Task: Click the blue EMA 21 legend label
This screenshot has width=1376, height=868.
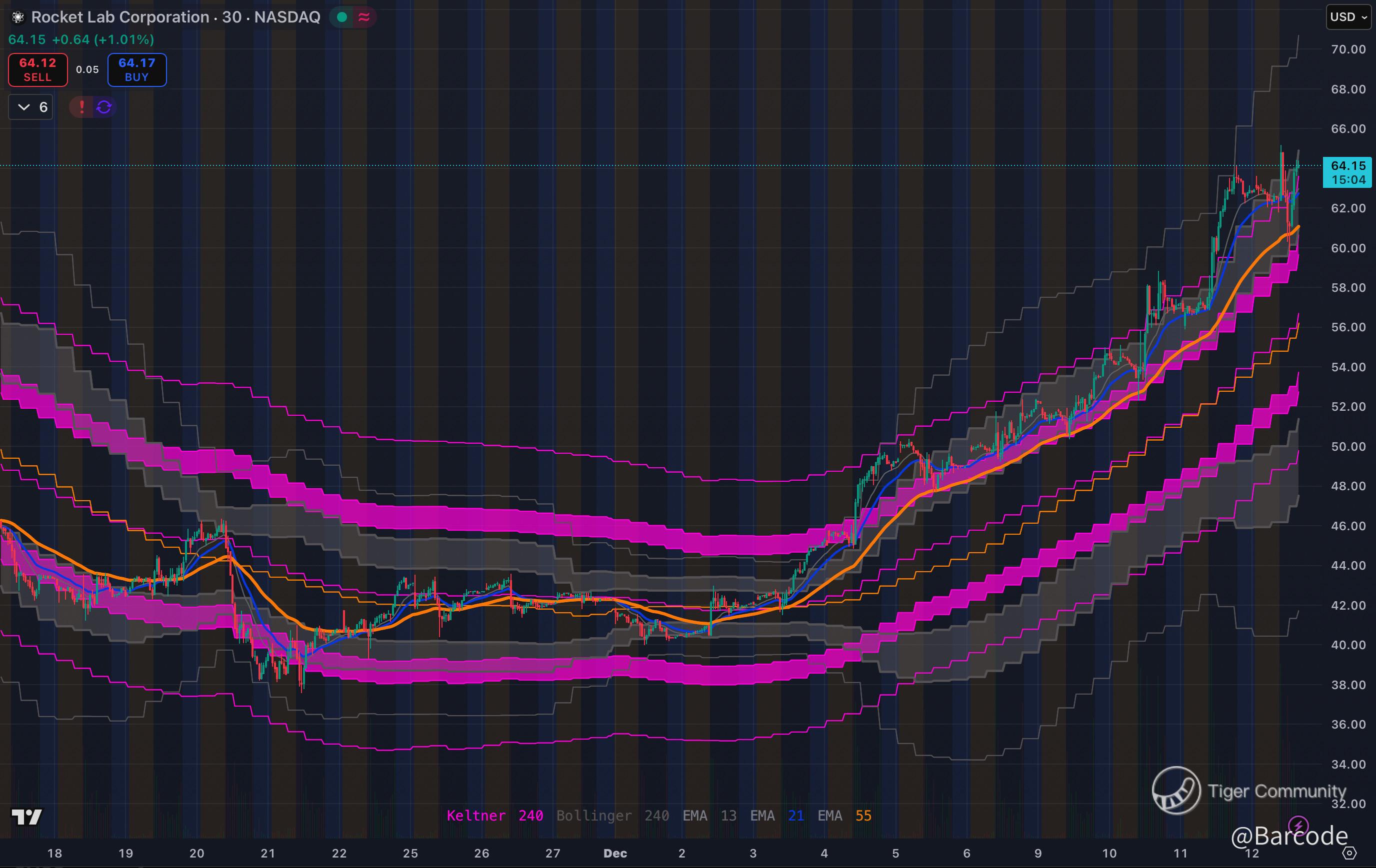Action: coord(776,816)
